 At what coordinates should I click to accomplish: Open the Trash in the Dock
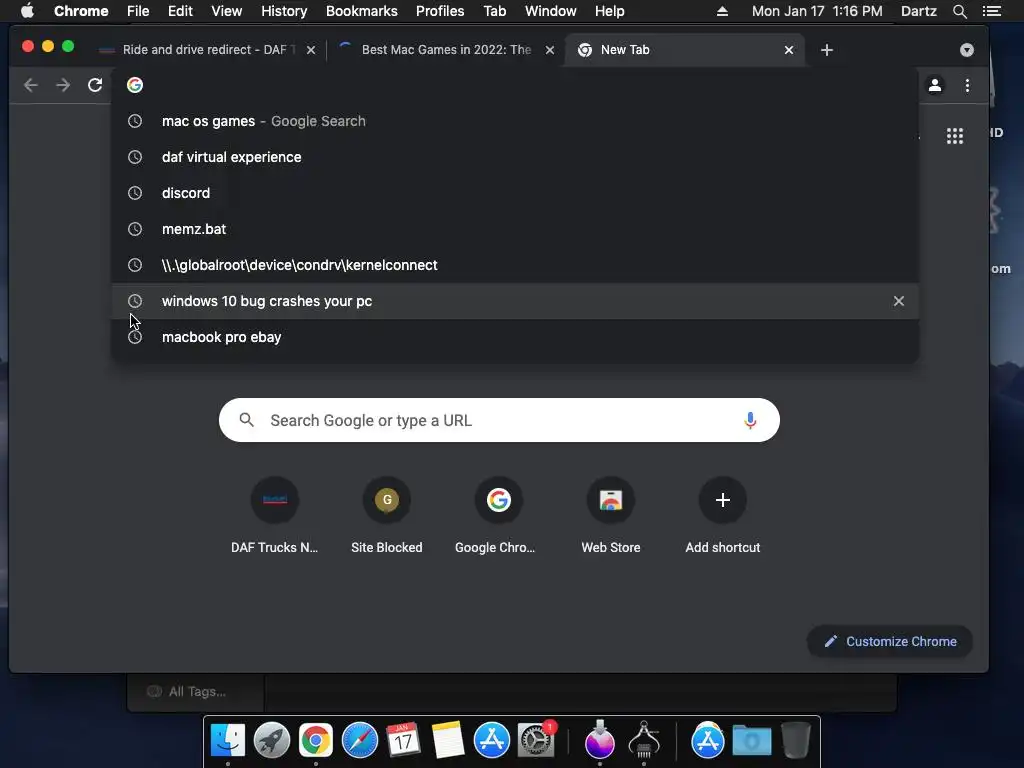(x=796, y=740)
